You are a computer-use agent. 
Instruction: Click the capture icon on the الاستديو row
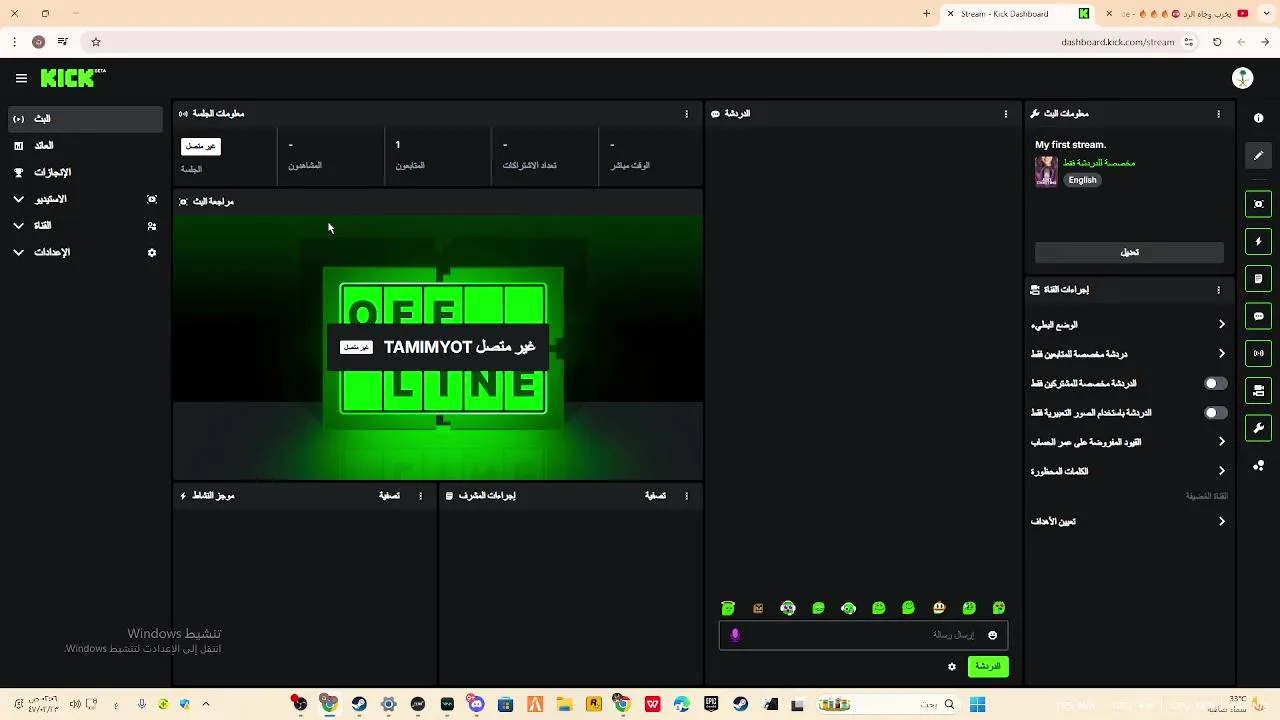152,199
